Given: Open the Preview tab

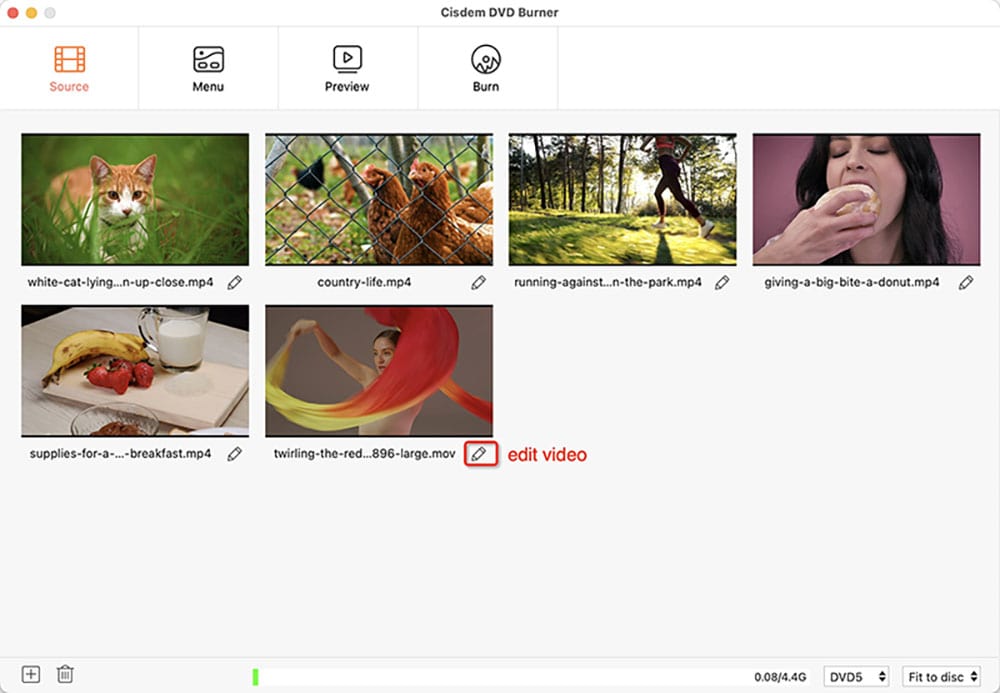Looking at the screenshot, I should pos(347,68).
